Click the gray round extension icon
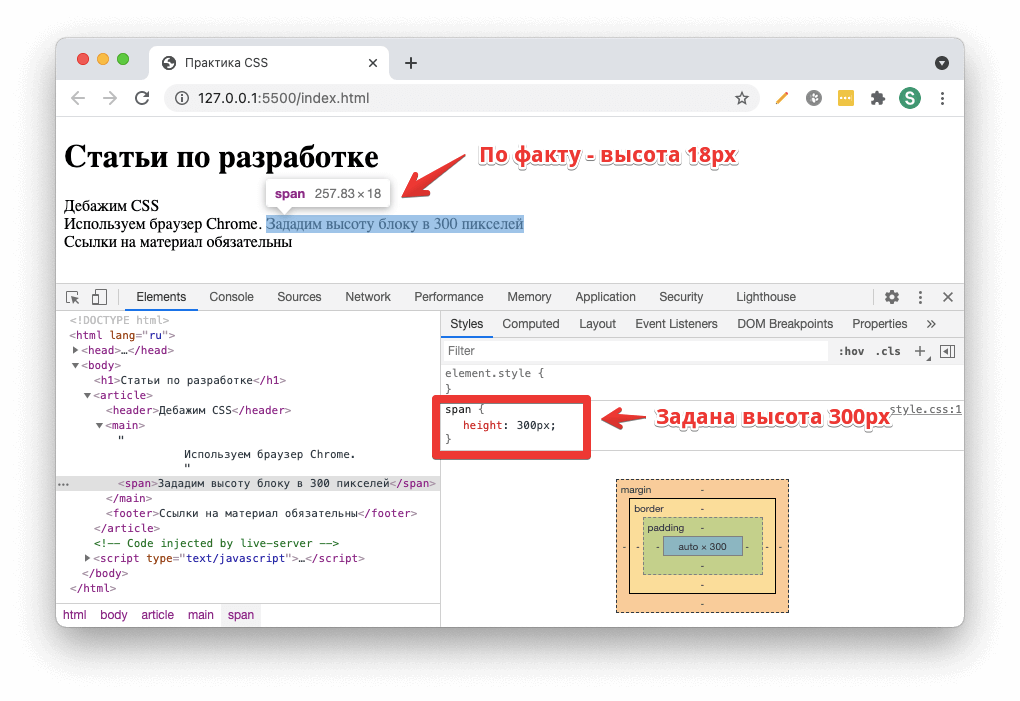1020x701 pixels. click(814, 98)
